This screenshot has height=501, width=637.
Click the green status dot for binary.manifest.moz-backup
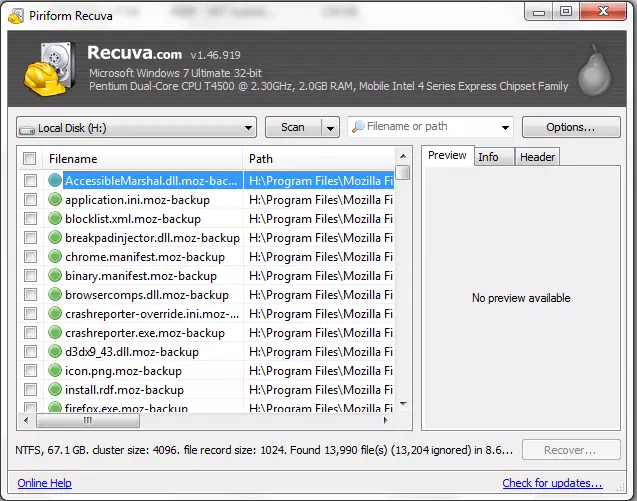point(55,275)
